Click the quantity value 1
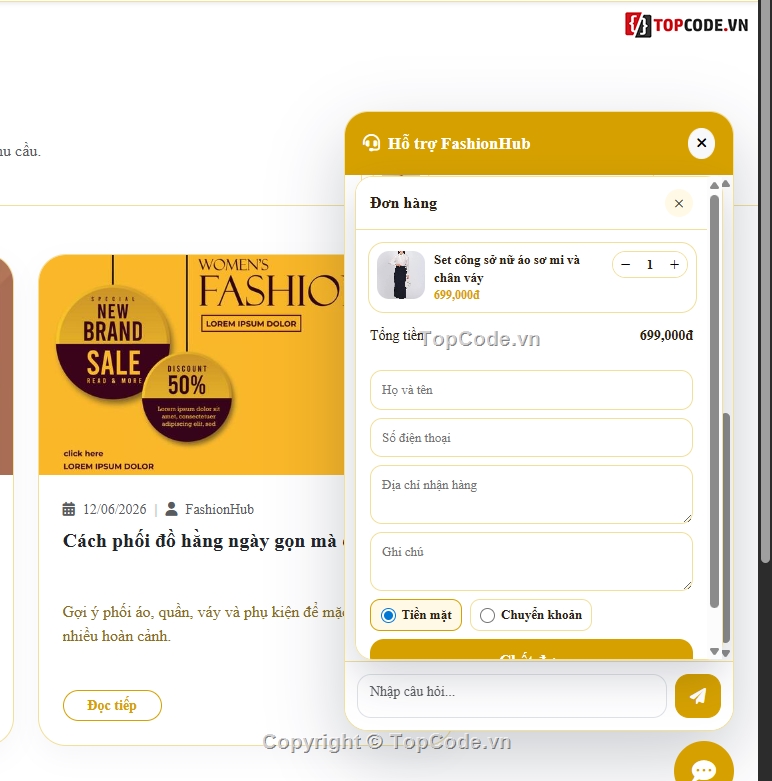 coord(649,264)
